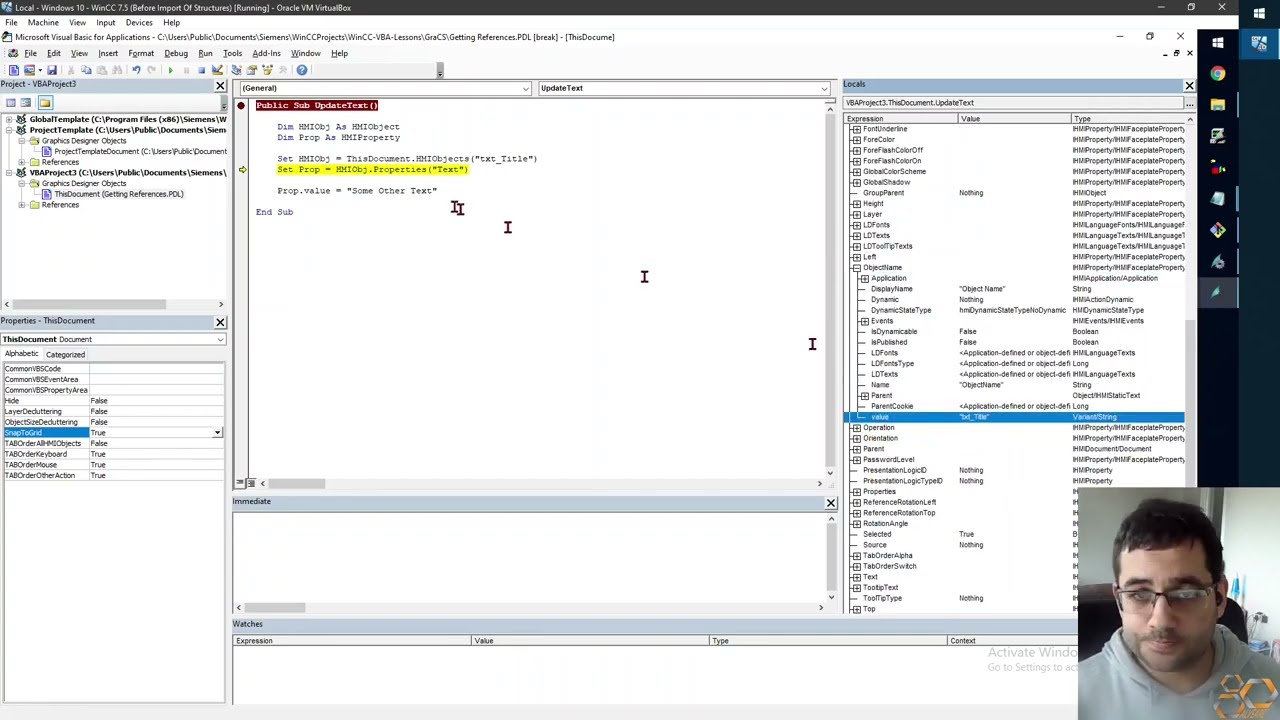This screenshot has height=720, width=1280.
Task: Click the breakpoint dot beside Public Sub UpdateText
Action: click(x=241, y=105)
